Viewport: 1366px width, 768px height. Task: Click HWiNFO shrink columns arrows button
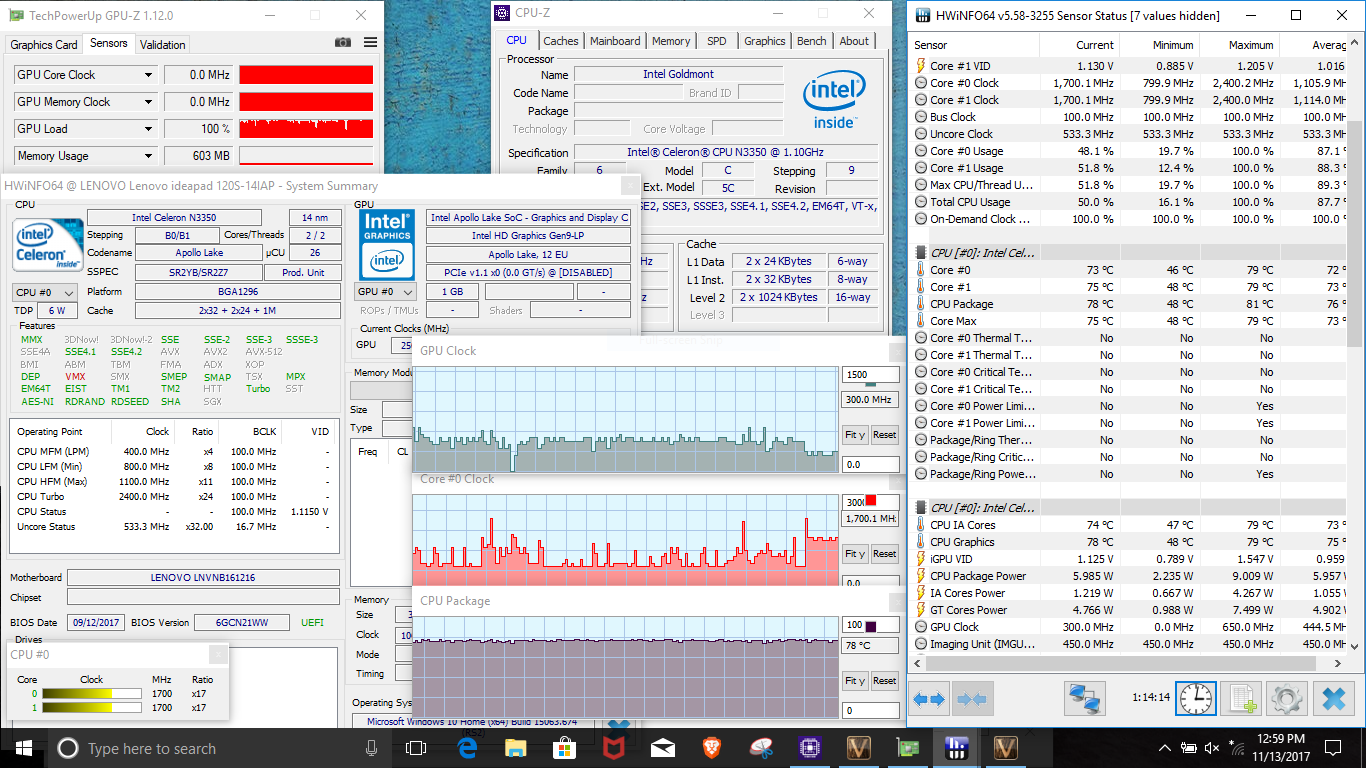pos(973,697)
